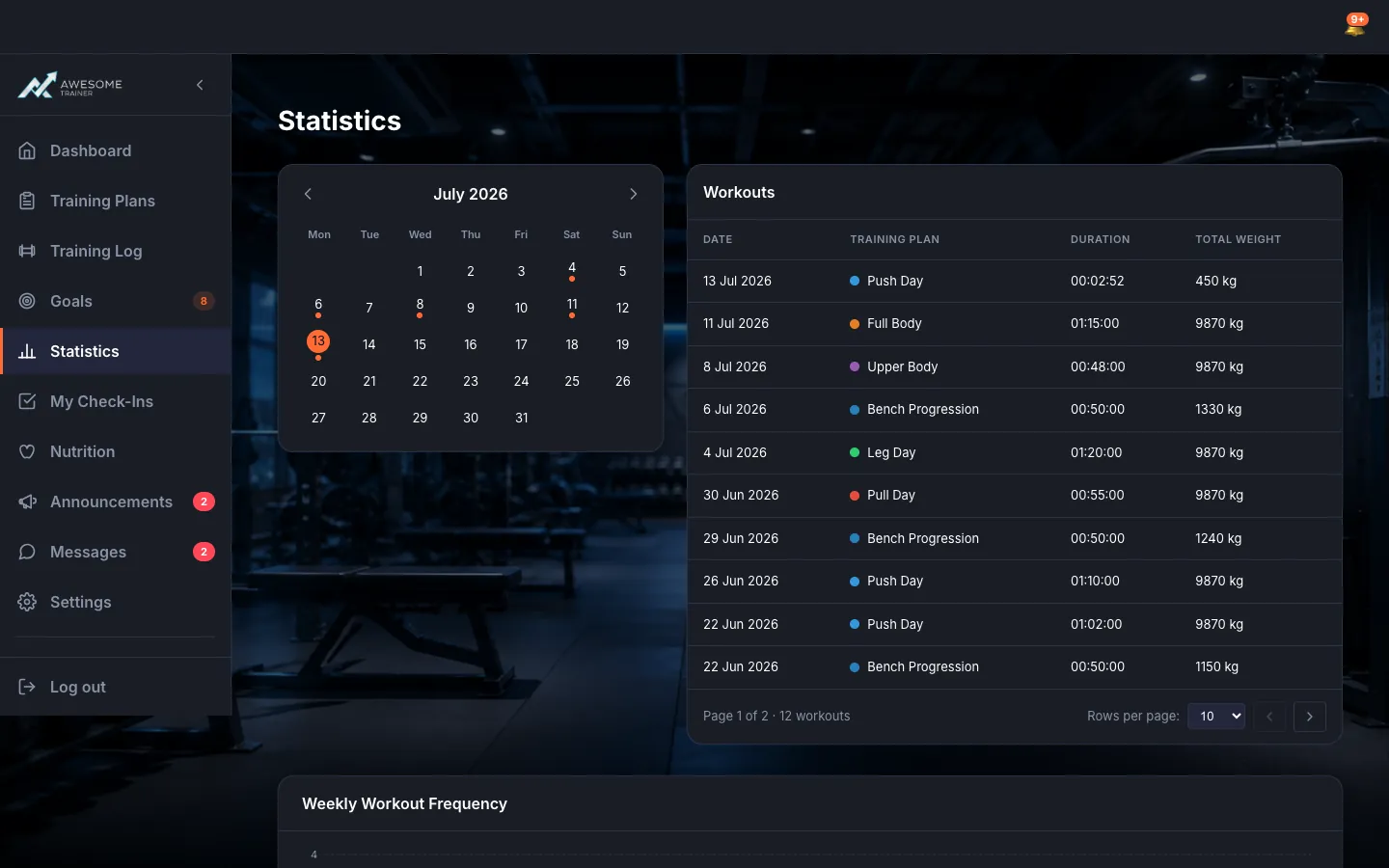1389x868 pixels.
Task: Click the Announcements megaphone icon
Action: [x=27, y=502]
